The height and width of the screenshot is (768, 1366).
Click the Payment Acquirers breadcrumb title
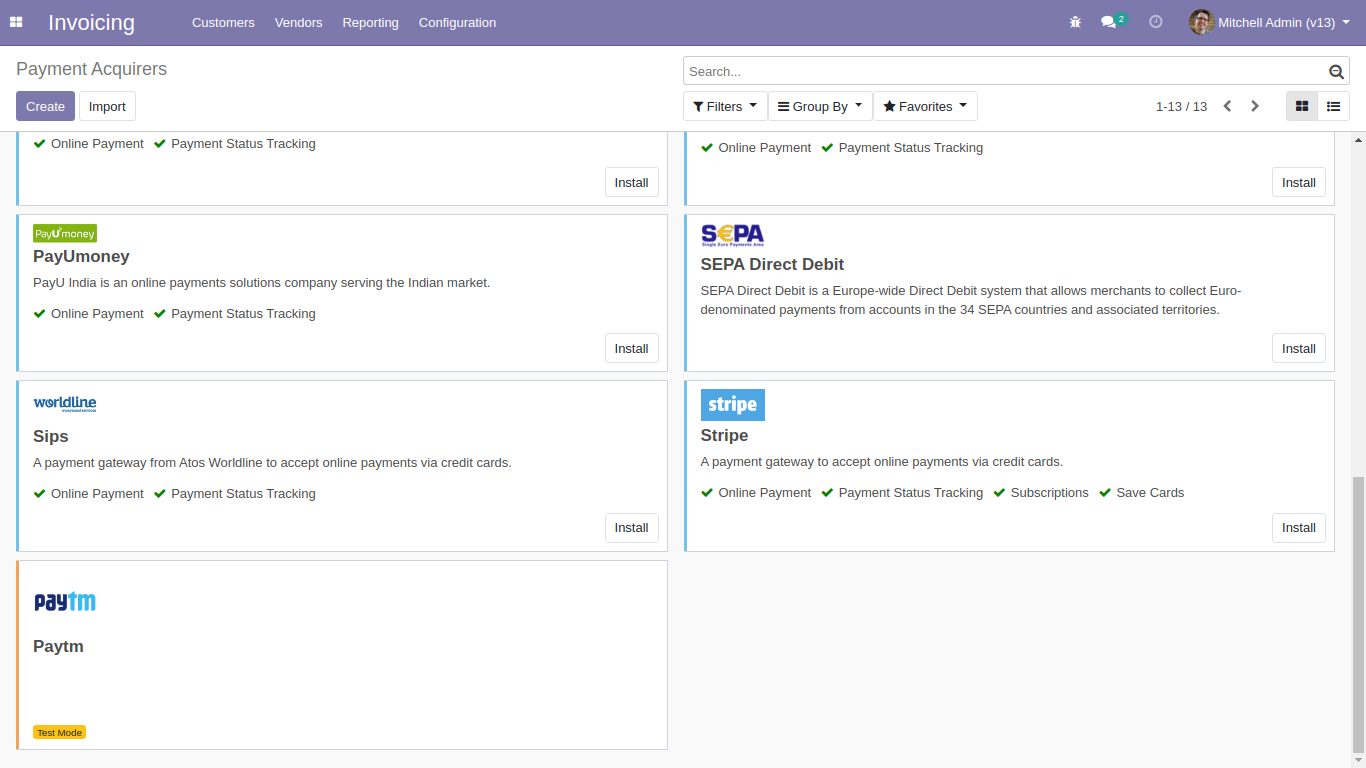91,69
